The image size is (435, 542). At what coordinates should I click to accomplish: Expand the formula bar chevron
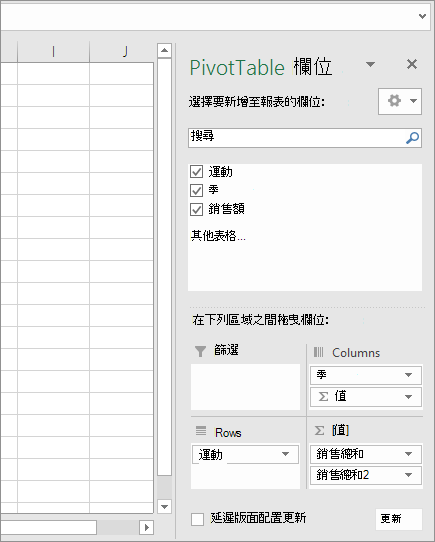(422, 16)
